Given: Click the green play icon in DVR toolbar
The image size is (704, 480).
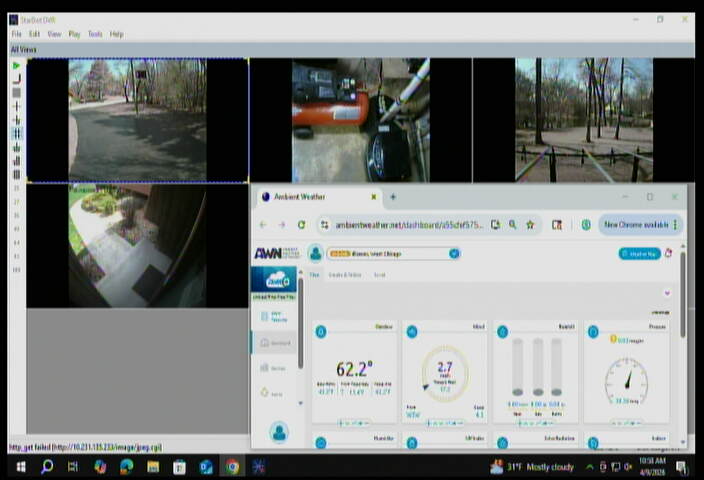Looking at the screenshot, I should (16, 66).
